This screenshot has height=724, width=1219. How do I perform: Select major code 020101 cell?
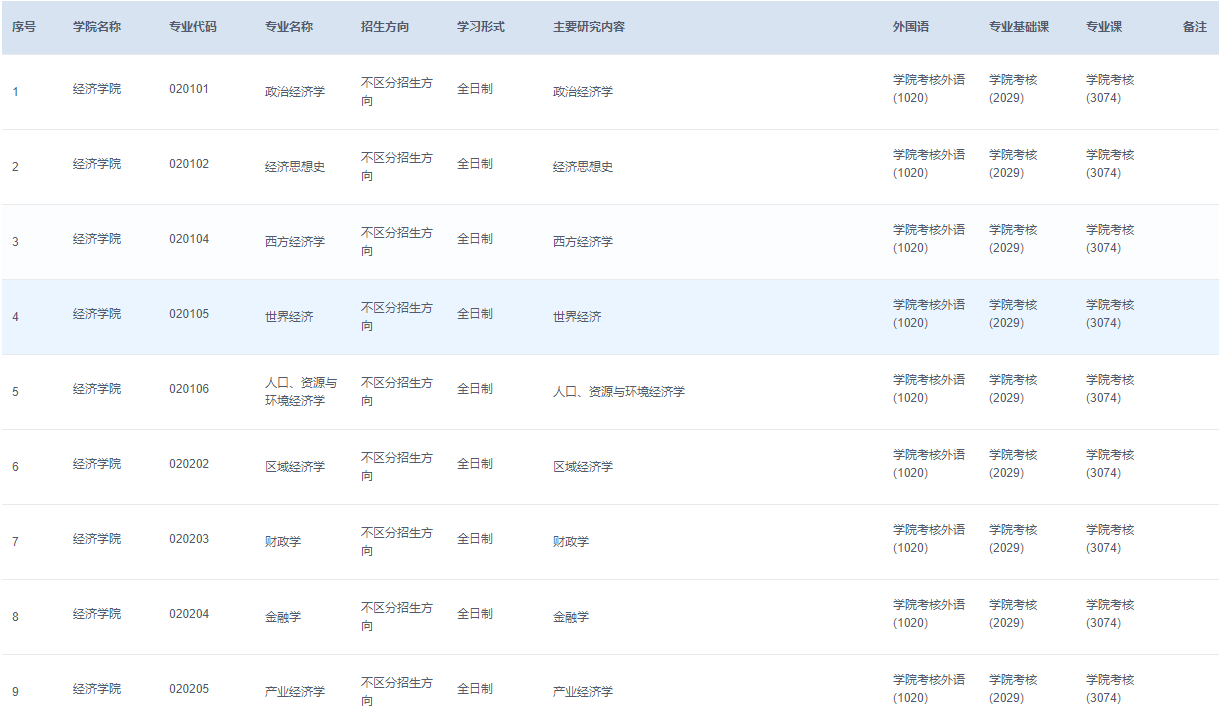pyautogui.click(x=189, y=89)
